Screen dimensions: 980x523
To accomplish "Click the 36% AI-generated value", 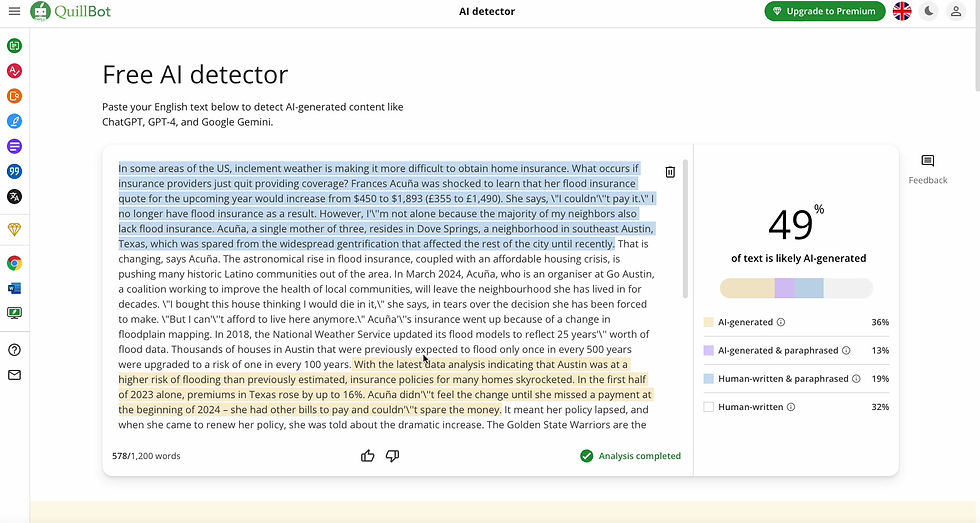I will (x=880, y=322).
